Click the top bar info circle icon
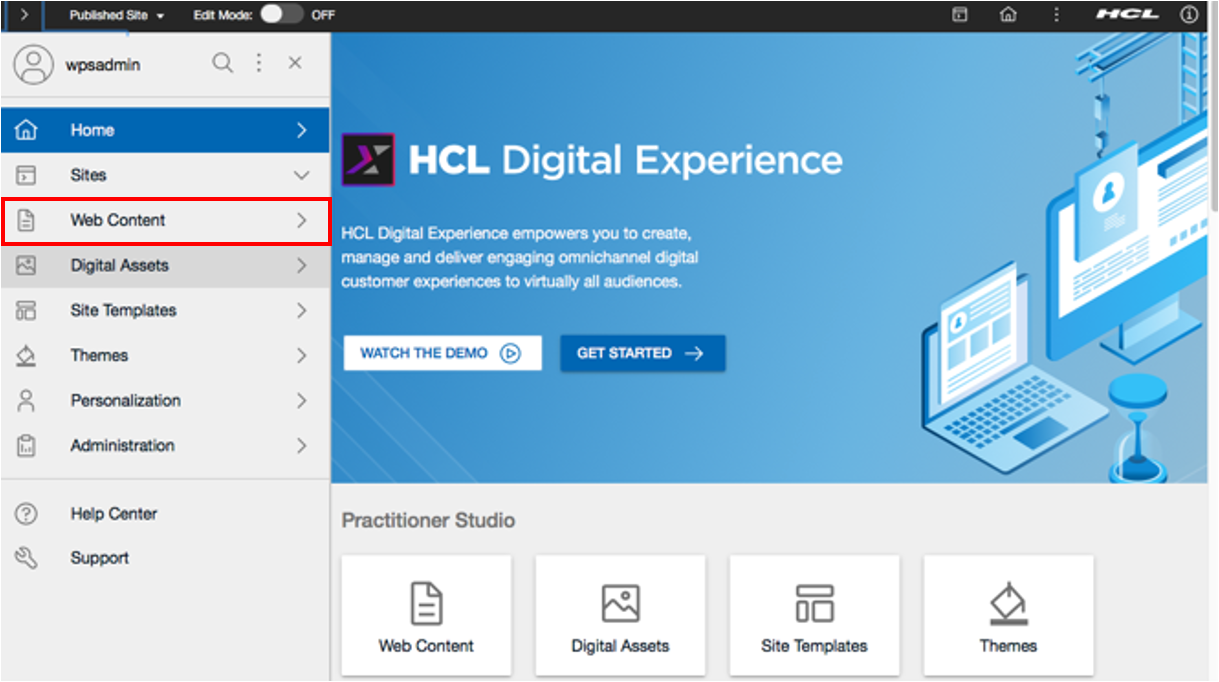Screen dimensions: 1219x682 [x=1189, y=15]
